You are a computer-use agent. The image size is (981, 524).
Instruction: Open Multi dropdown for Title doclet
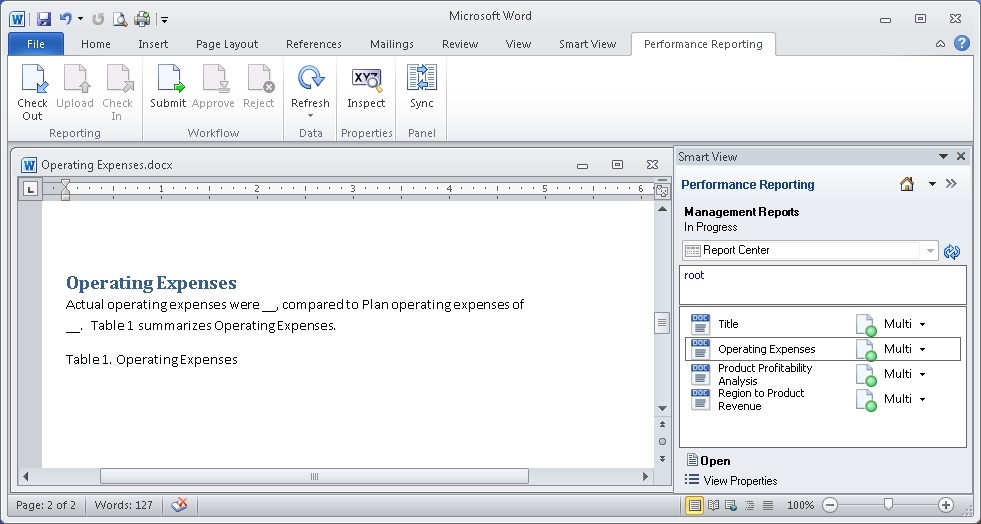[x=922, y=325]
